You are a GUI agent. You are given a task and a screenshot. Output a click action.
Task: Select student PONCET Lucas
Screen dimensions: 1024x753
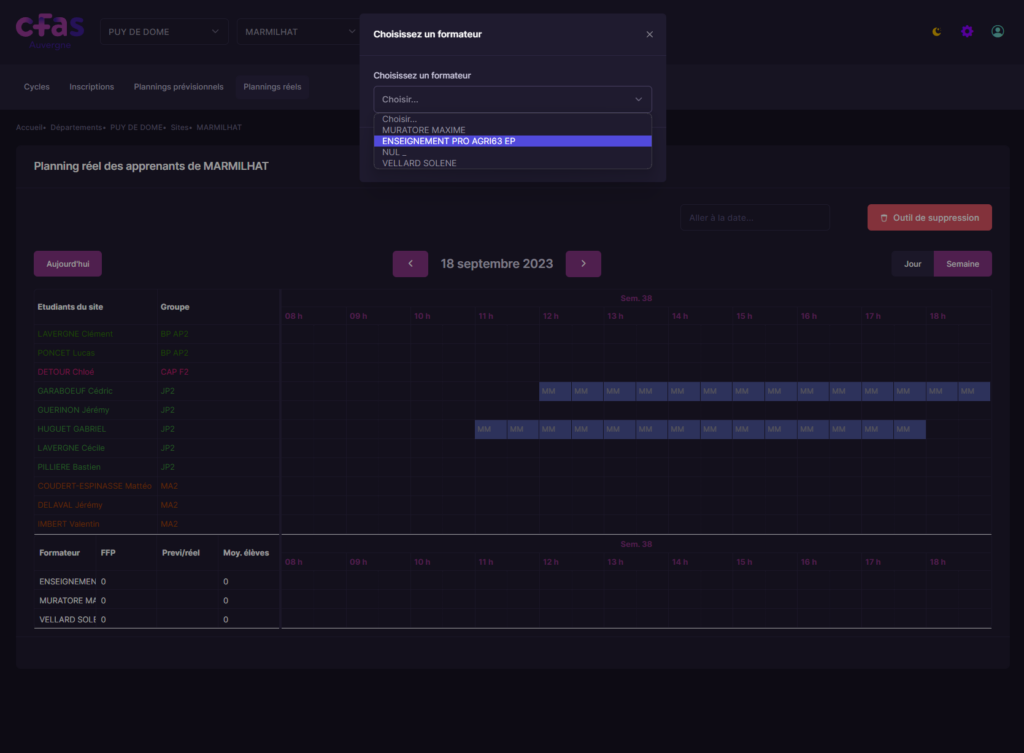click(66, 353)
